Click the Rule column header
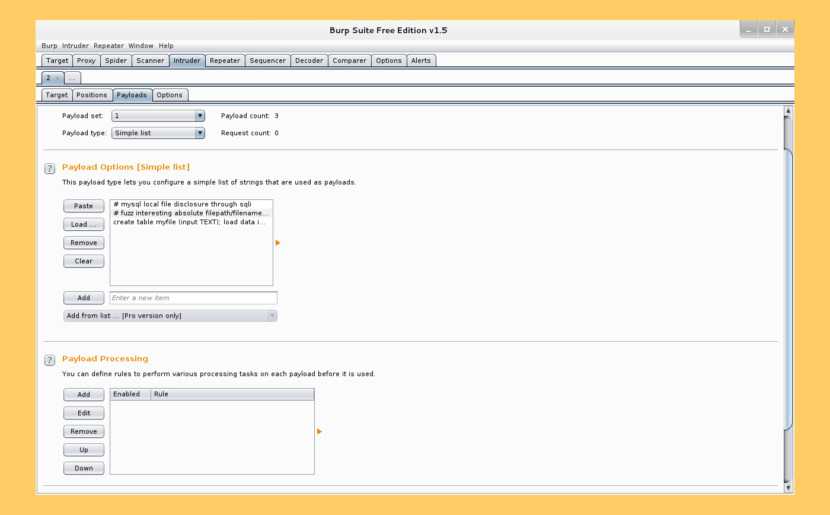 232,394
